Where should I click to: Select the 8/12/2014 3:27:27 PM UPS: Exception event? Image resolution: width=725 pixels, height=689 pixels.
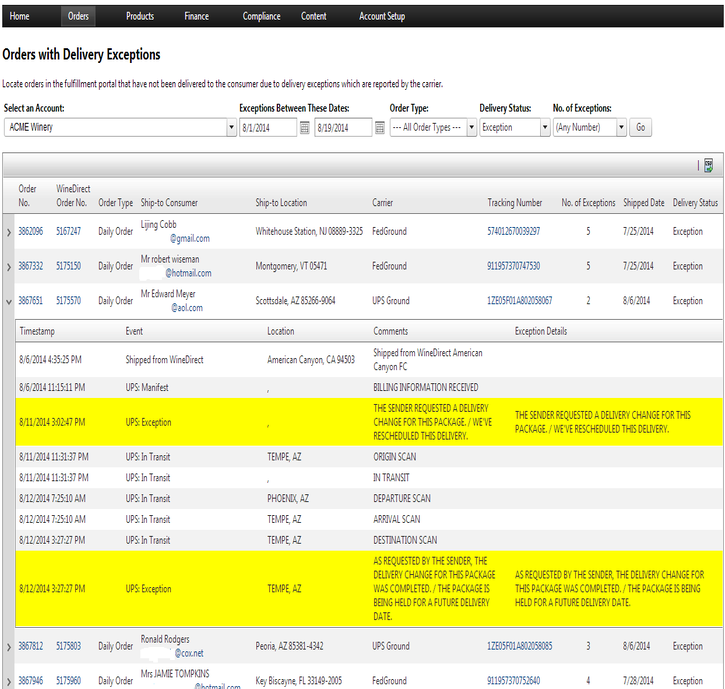148,589
